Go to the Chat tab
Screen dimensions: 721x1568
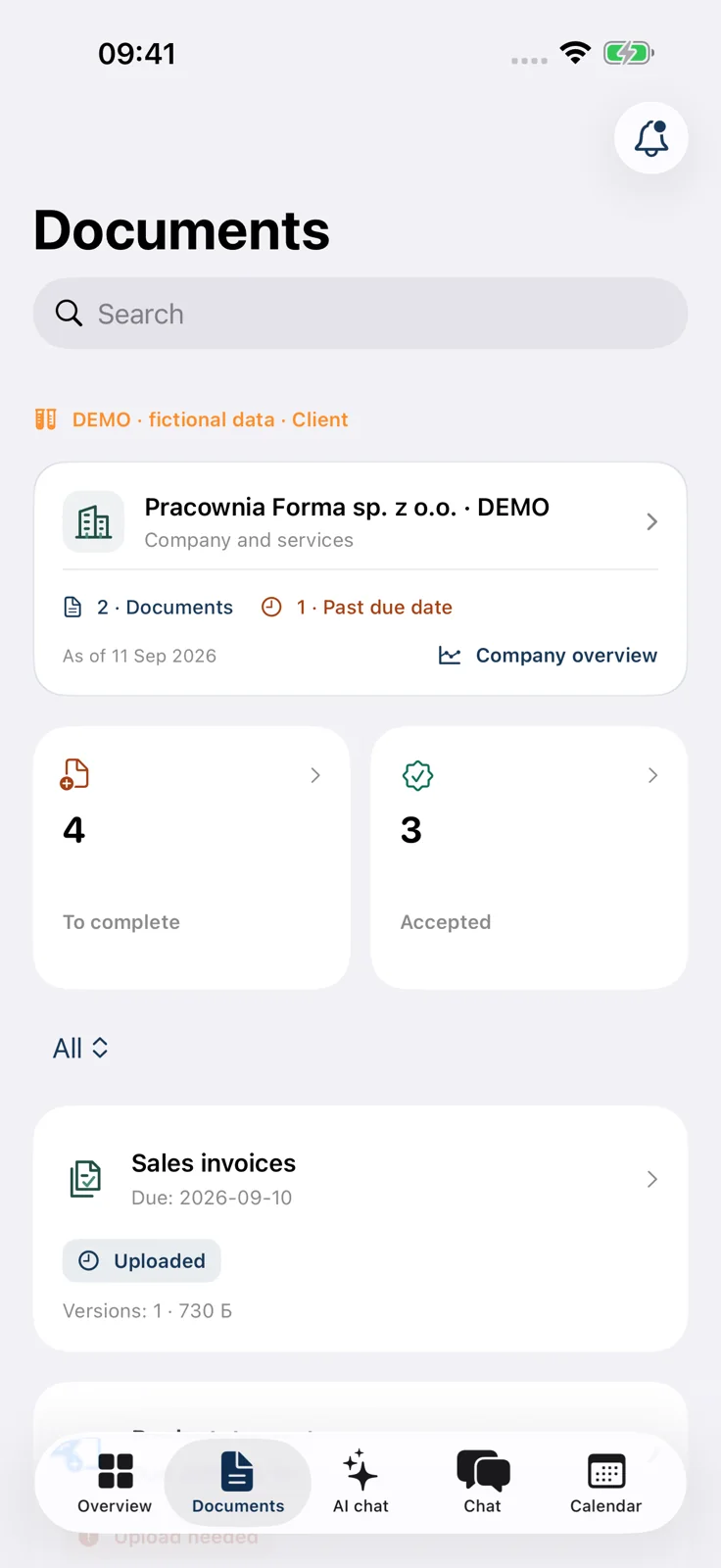click(x=483, y=1482)
